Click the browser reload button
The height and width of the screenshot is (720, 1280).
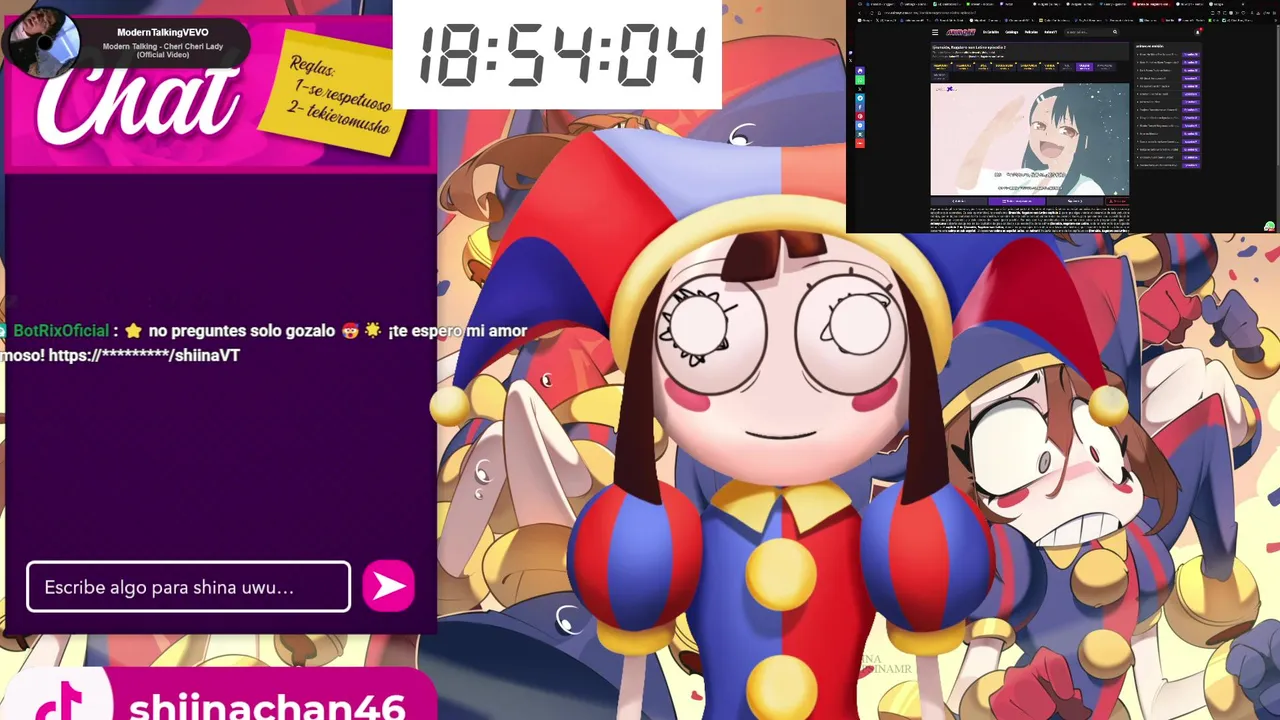click(x=871, y=13)
